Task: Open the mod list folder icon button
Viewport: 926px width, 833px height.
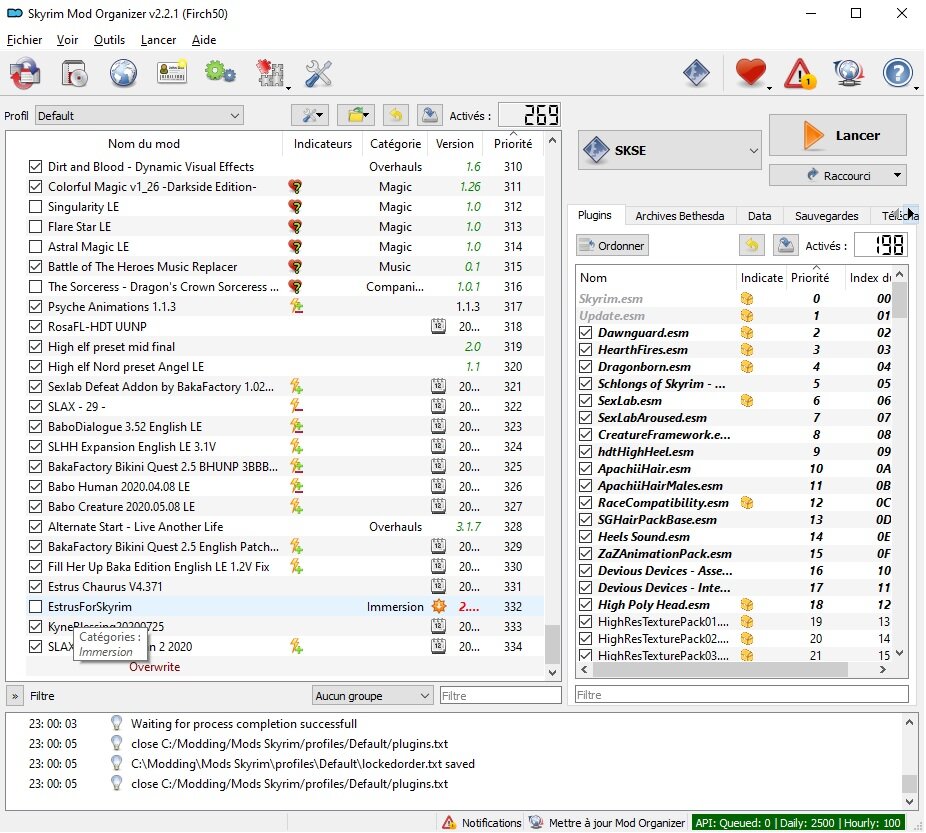Action: pyautogui.click(x=358, y=115)
